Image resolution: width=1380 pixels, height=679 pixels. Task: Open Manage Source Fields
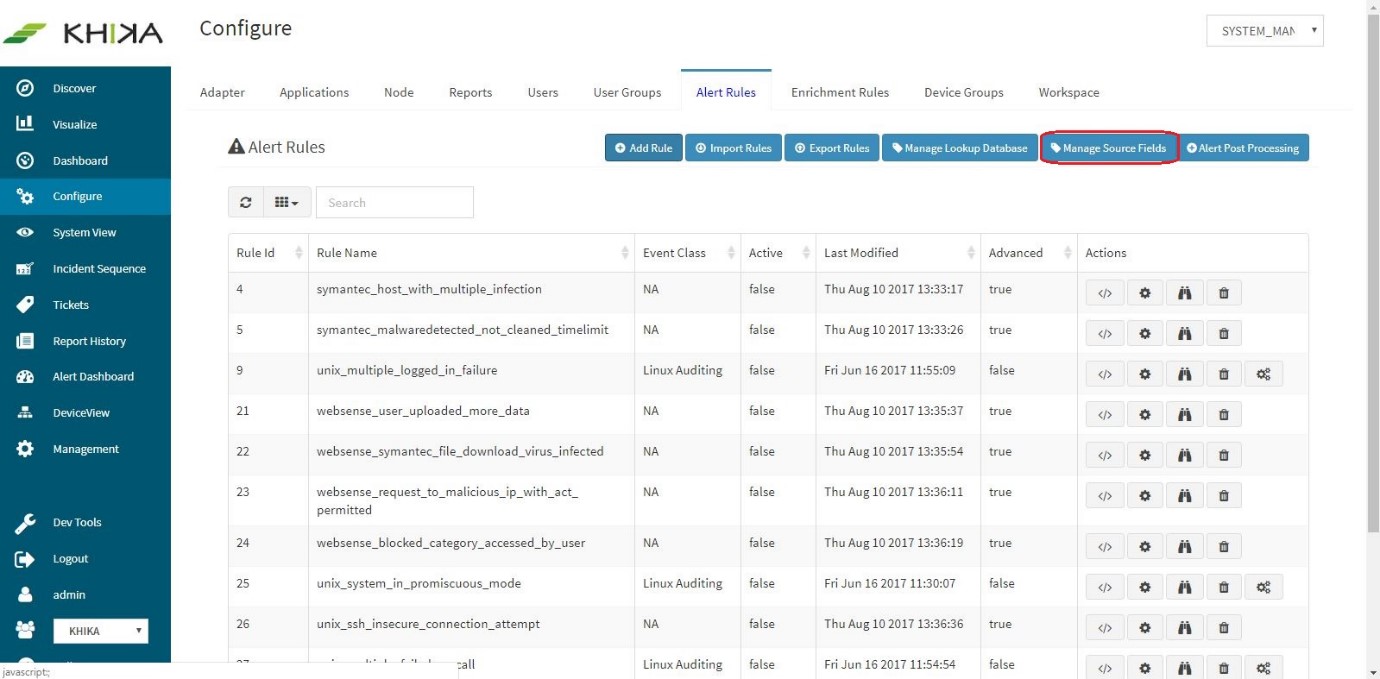coord(1108,148)
